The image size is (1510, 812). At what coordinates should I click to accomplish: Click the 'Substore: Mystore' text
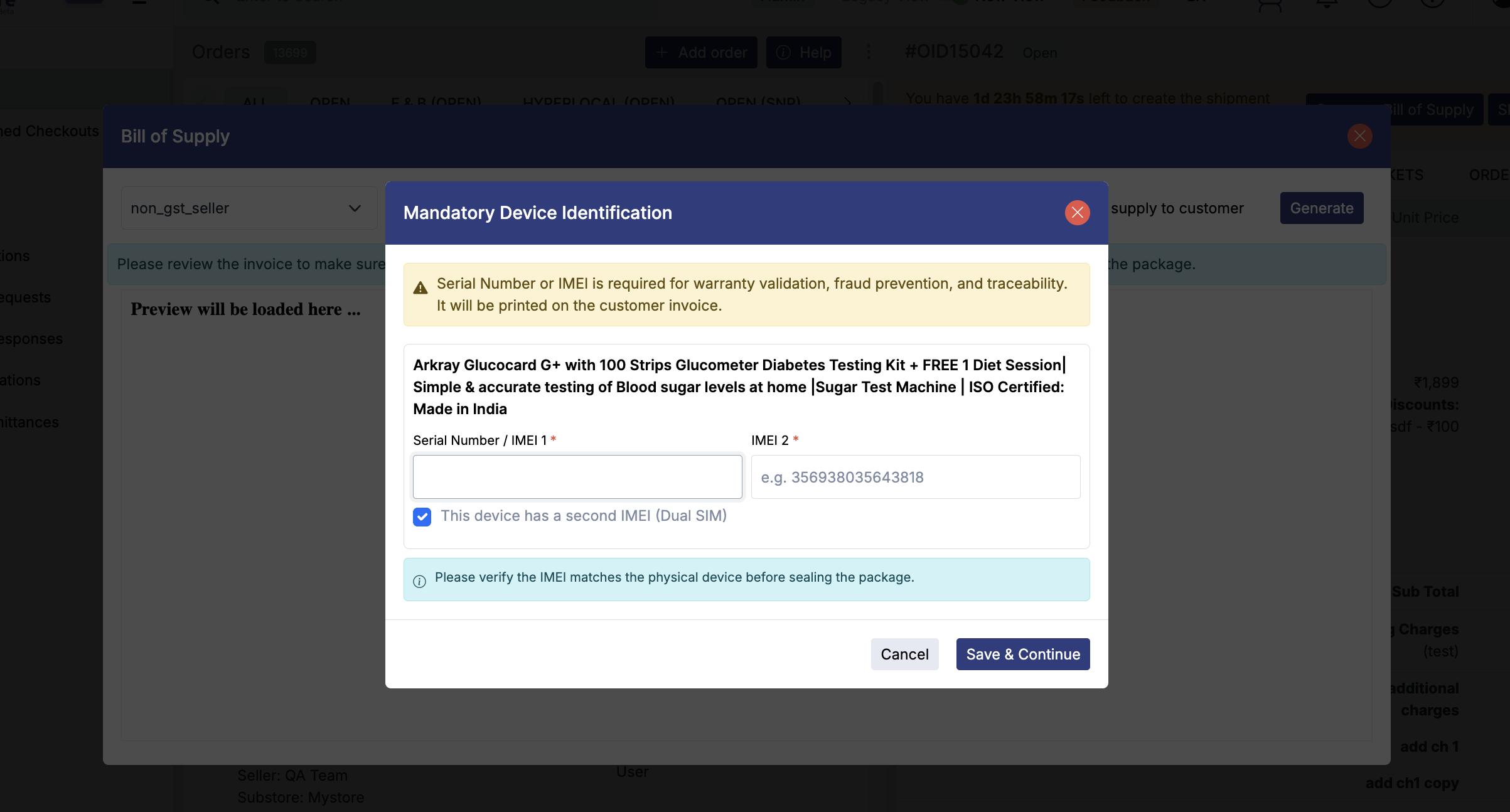(301, 798)
